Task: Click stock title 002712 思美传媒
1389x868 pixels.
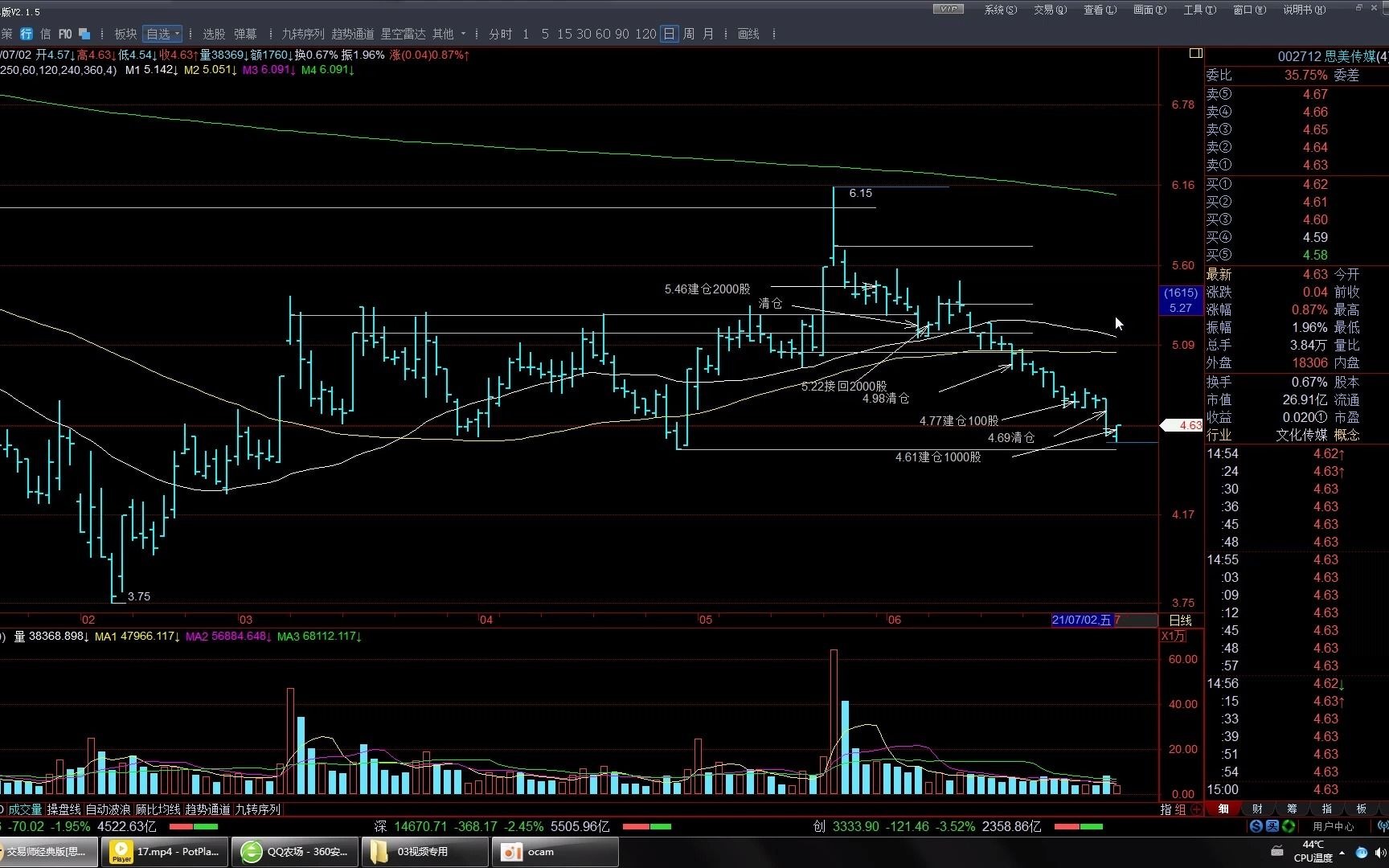Action: [x=1333, y=56]
